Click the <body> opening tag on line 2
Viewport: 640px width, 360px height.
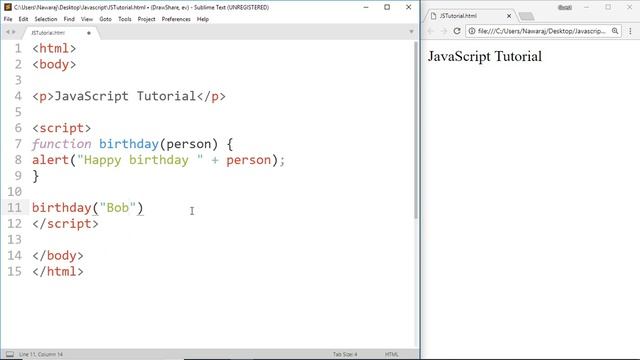click(54, 64)
